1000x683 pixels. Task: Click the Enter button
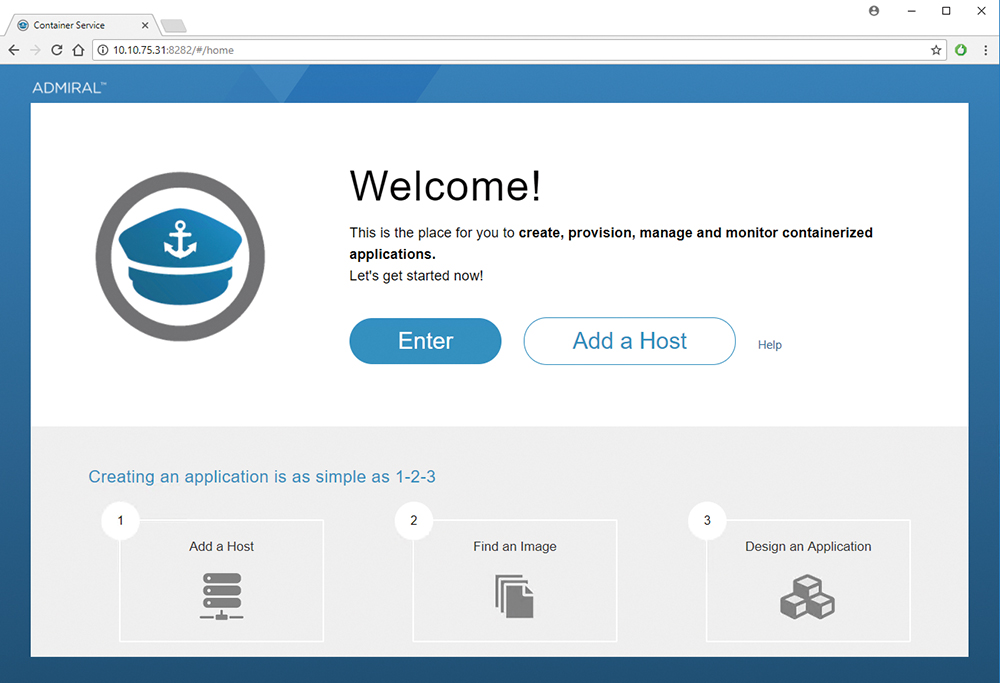tap(425, 341)
